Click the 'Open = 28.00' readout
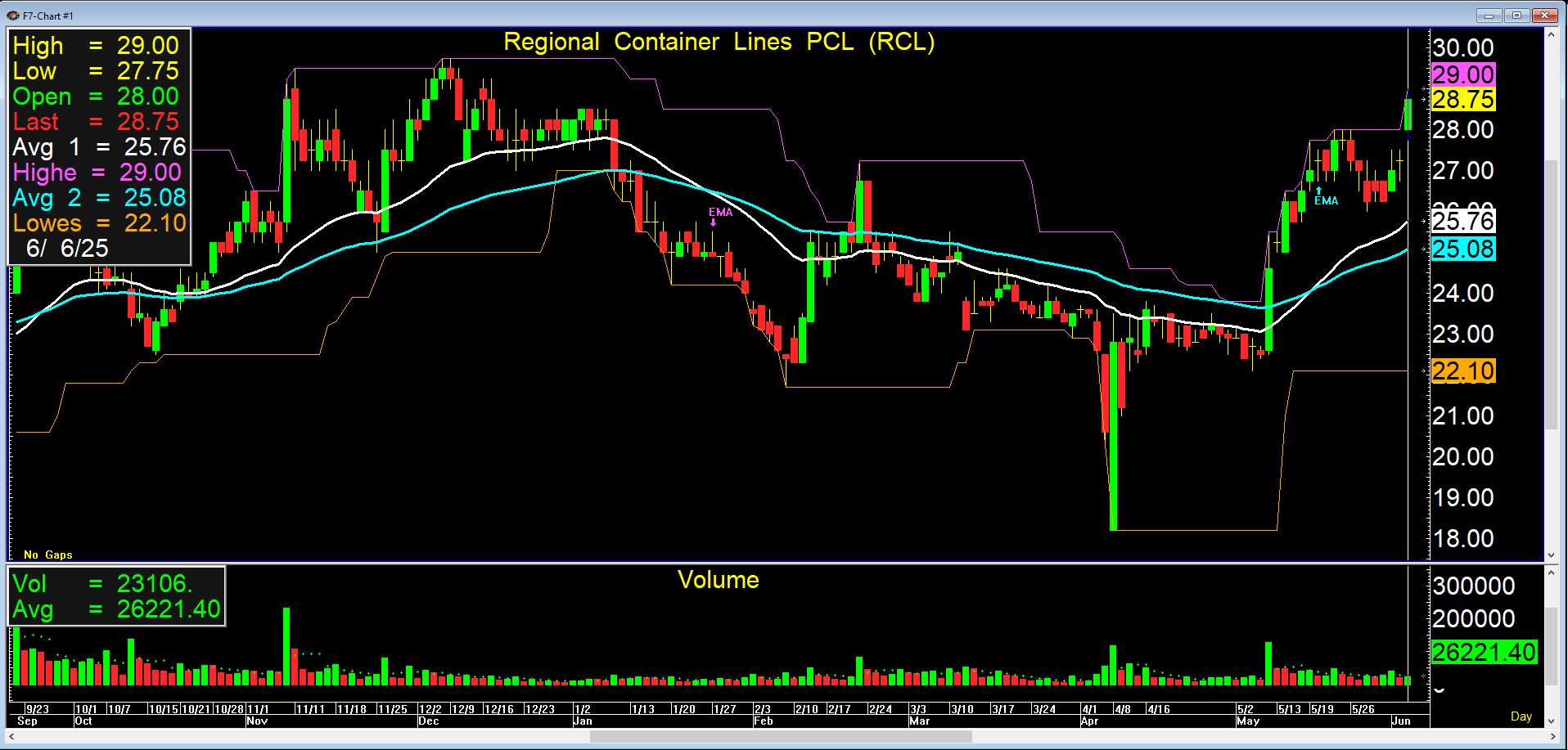 click(x=96, y=97)
